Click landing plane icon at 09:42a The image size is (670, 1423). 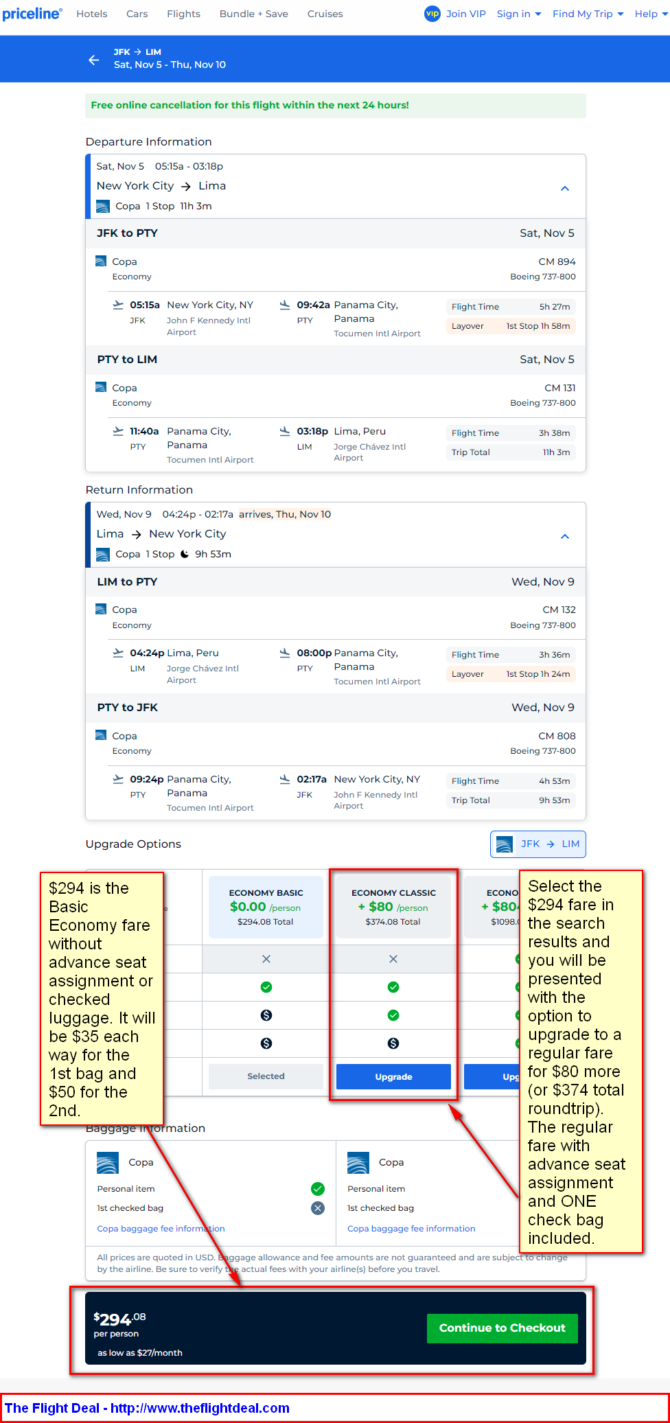285,305
